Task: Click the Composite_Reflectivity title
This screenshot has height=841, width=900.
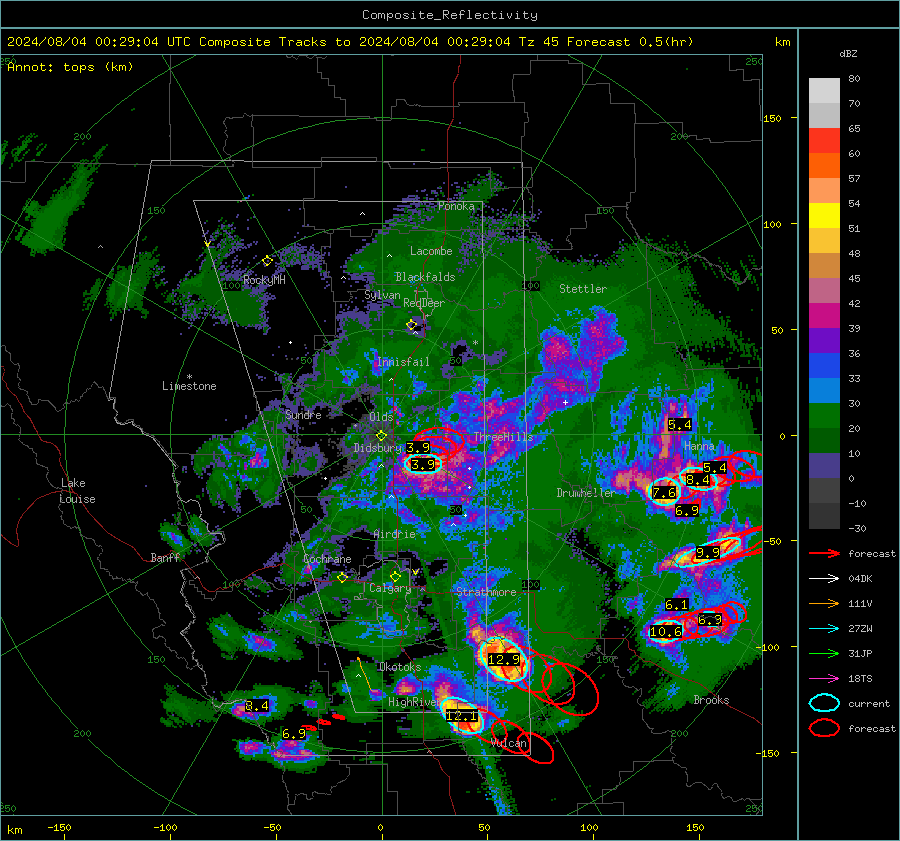Action: click(449, 15)
